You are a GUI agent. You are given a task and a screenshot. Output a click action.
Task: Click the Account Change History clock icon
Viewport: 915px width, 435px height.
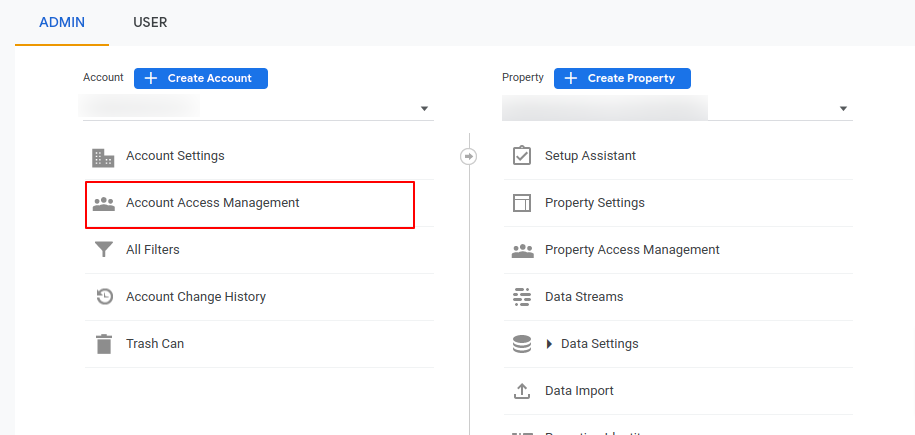(x=104, y=297)
